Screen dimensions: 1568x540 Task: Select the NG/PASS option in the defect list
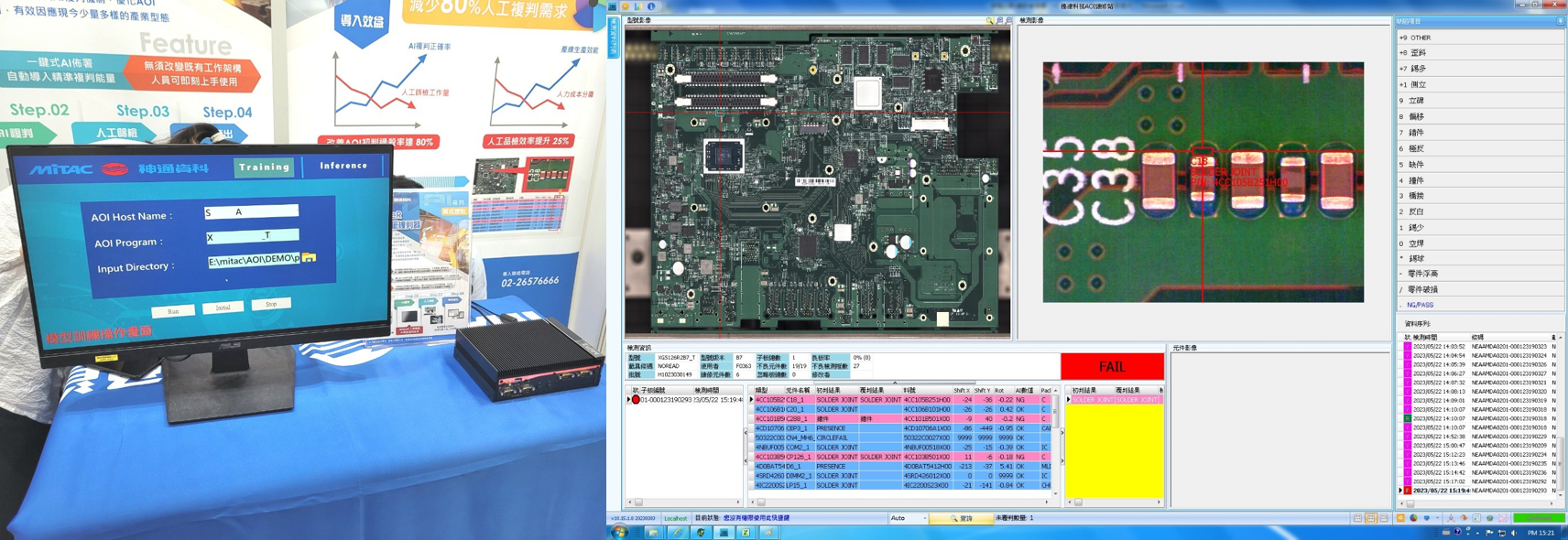(x=1480, y=305)
